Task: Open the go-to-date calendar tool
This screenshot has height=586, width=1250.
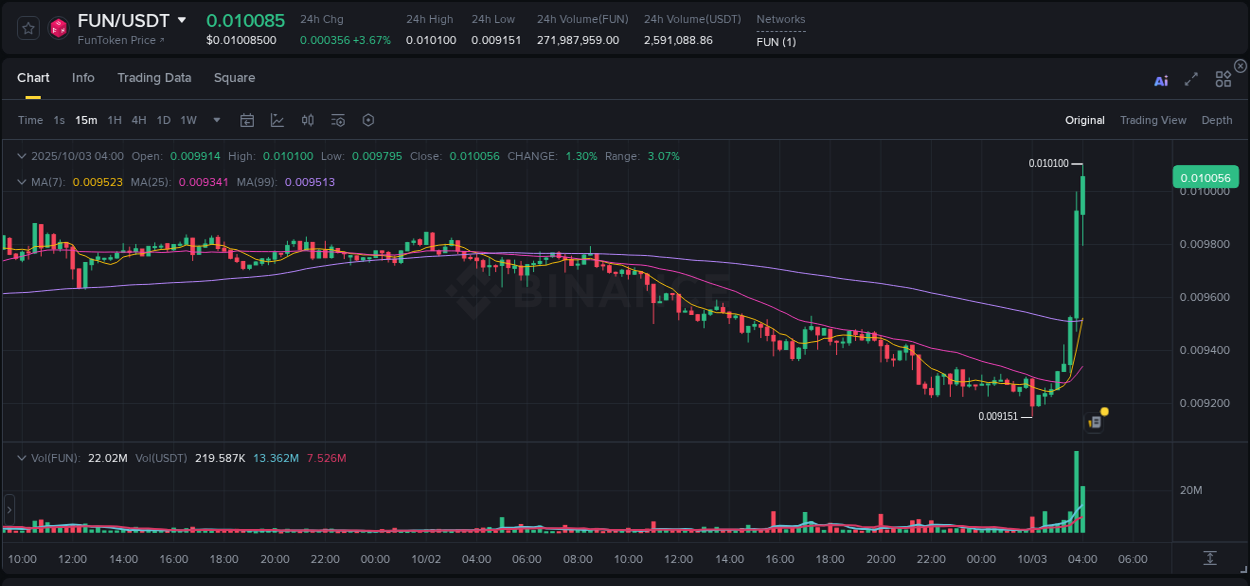Action: coord(247,120)
